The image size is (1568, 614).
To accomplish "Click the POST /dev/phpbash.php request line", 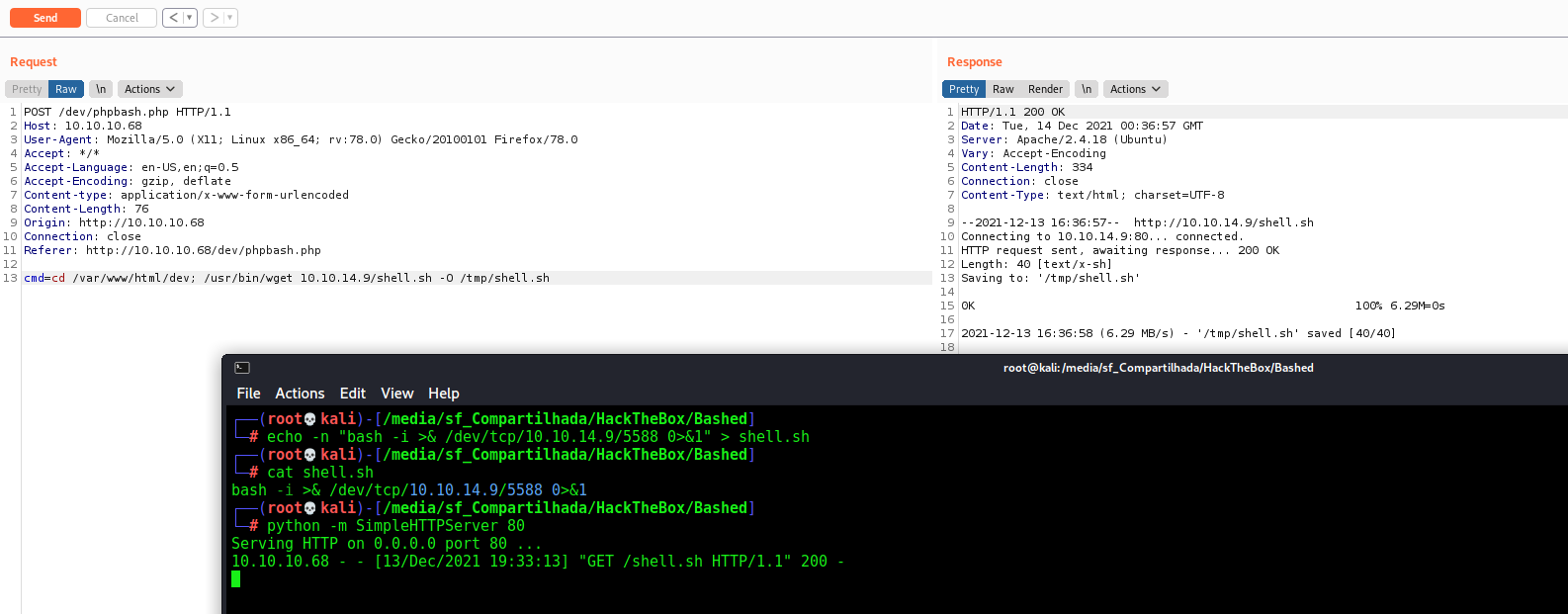I will [128, 112].
